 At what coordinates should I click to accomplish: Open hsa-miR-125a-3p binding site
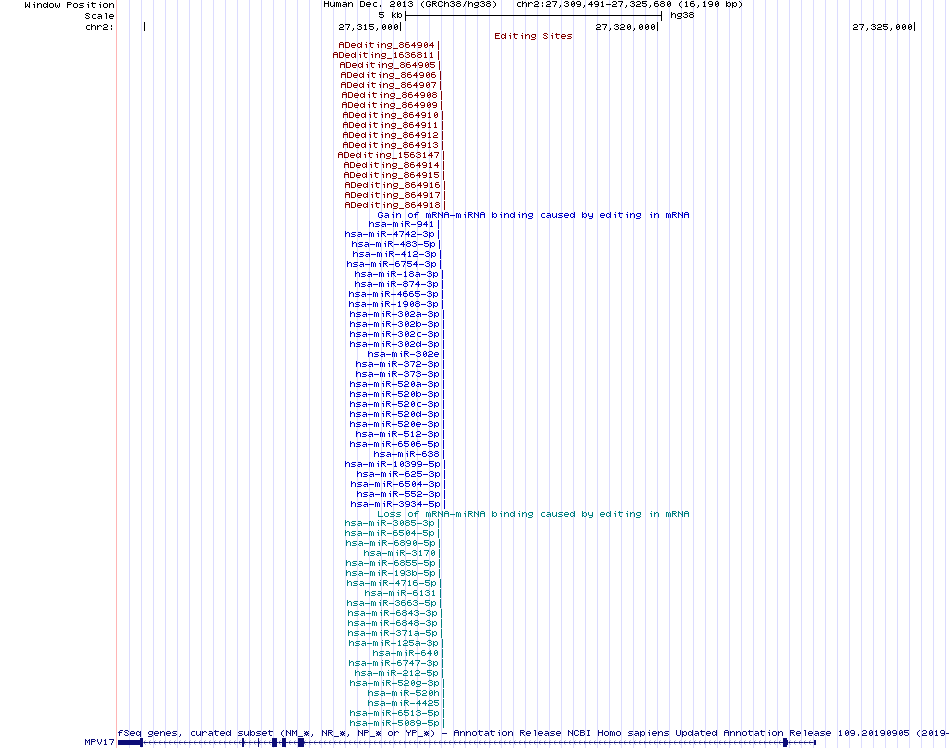coord(393,643)
